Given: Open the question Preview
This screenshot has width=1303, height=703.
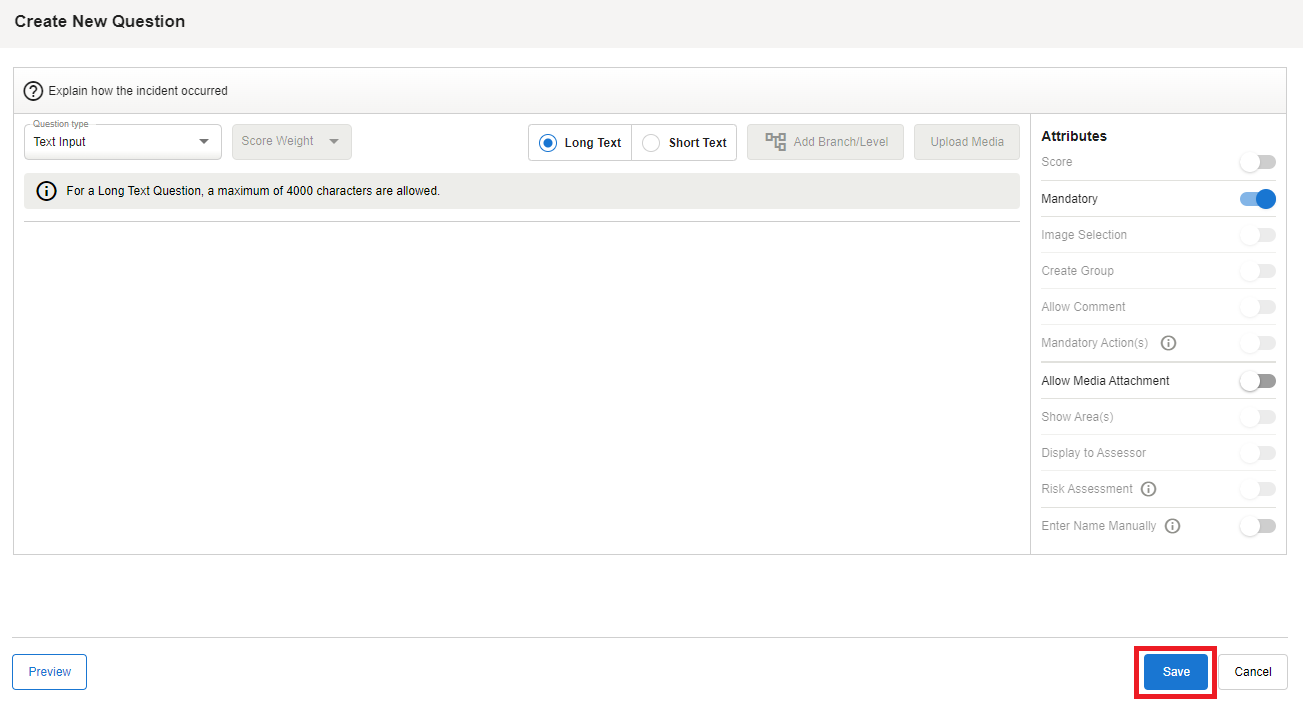Looking at the screenshot, I should tap(49, 672).
